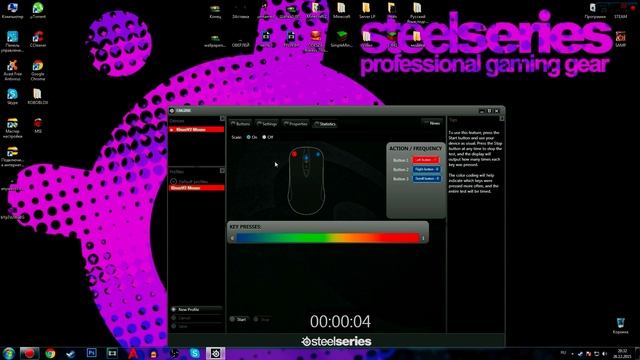Open Google Chrome from the taskbar
The width and height of the screenshot is (640, 360).
click(x=50, y=353)
